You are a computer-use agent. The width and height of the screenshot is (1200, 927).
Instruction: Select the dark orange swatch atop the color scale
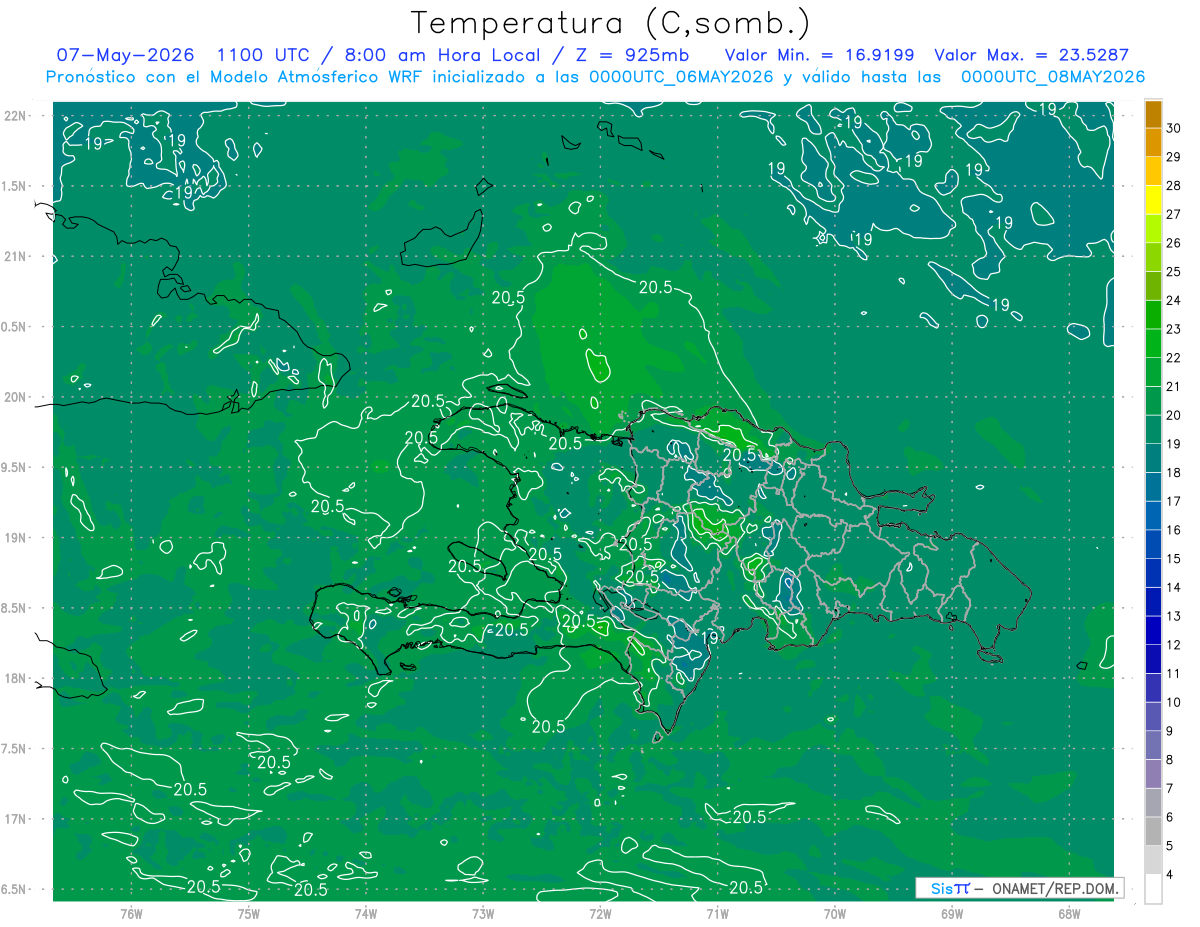1153,114
